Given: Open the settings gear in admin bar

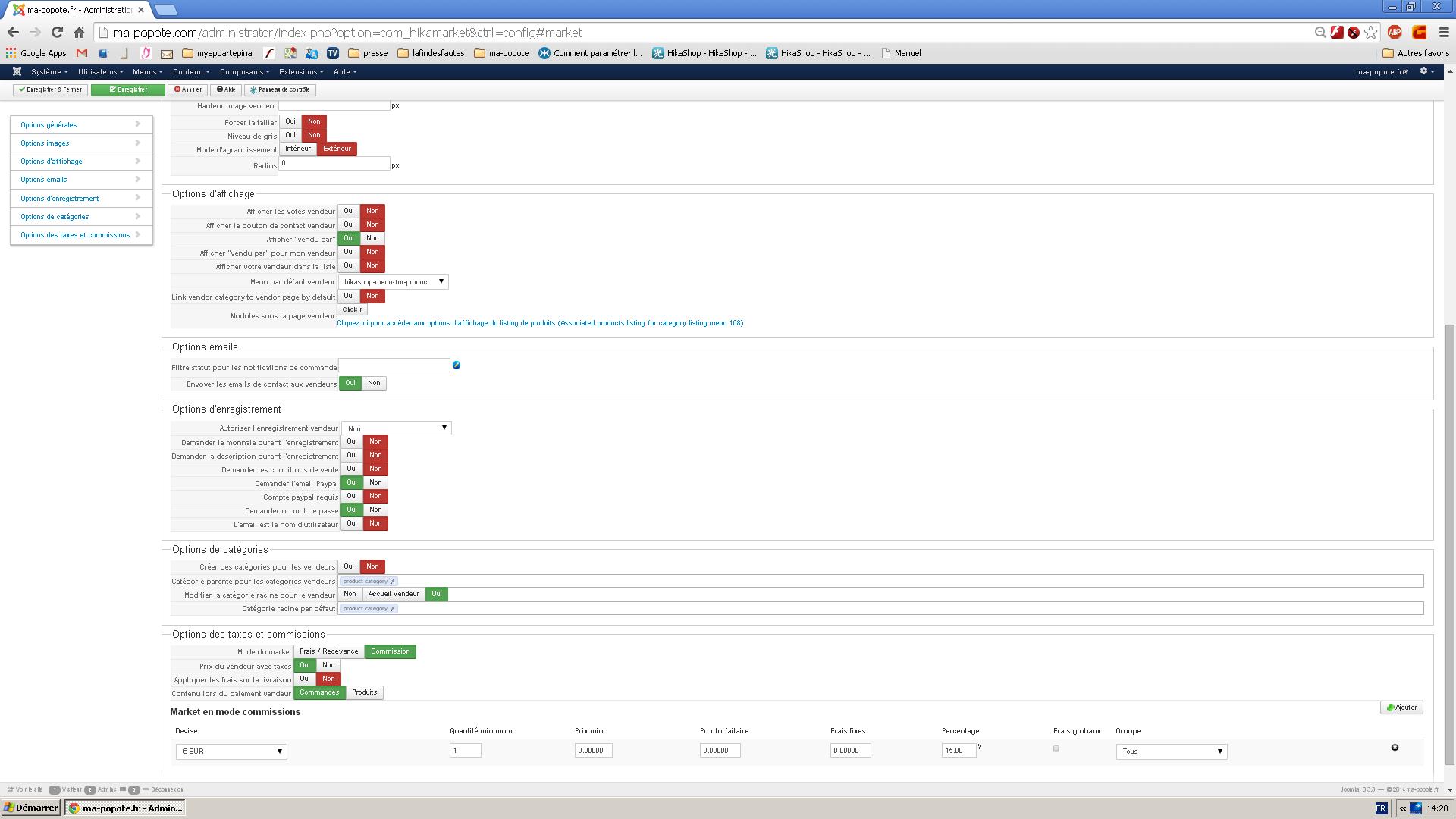Looking at the screenshot, I should pyautogui.click(x=1423, y=71).
